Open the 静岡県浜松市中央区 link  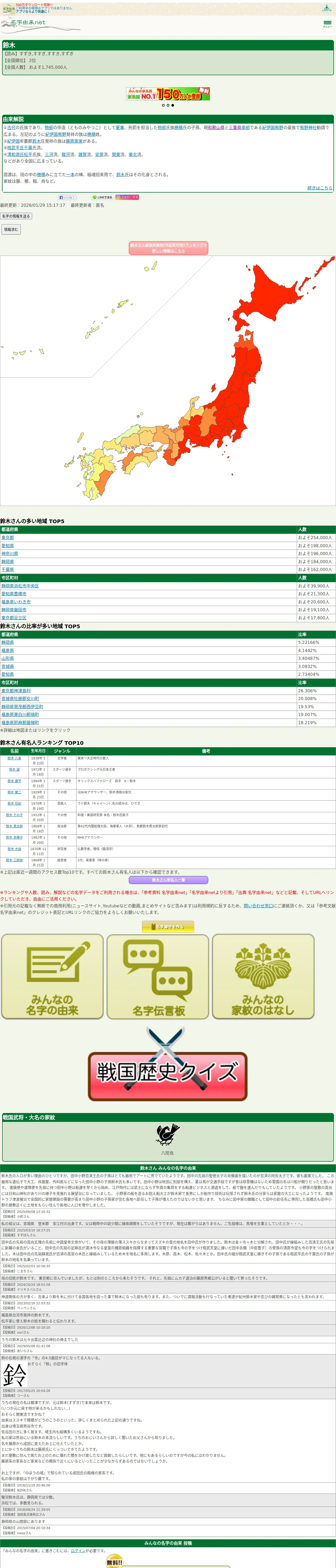(x=20, y=586)
